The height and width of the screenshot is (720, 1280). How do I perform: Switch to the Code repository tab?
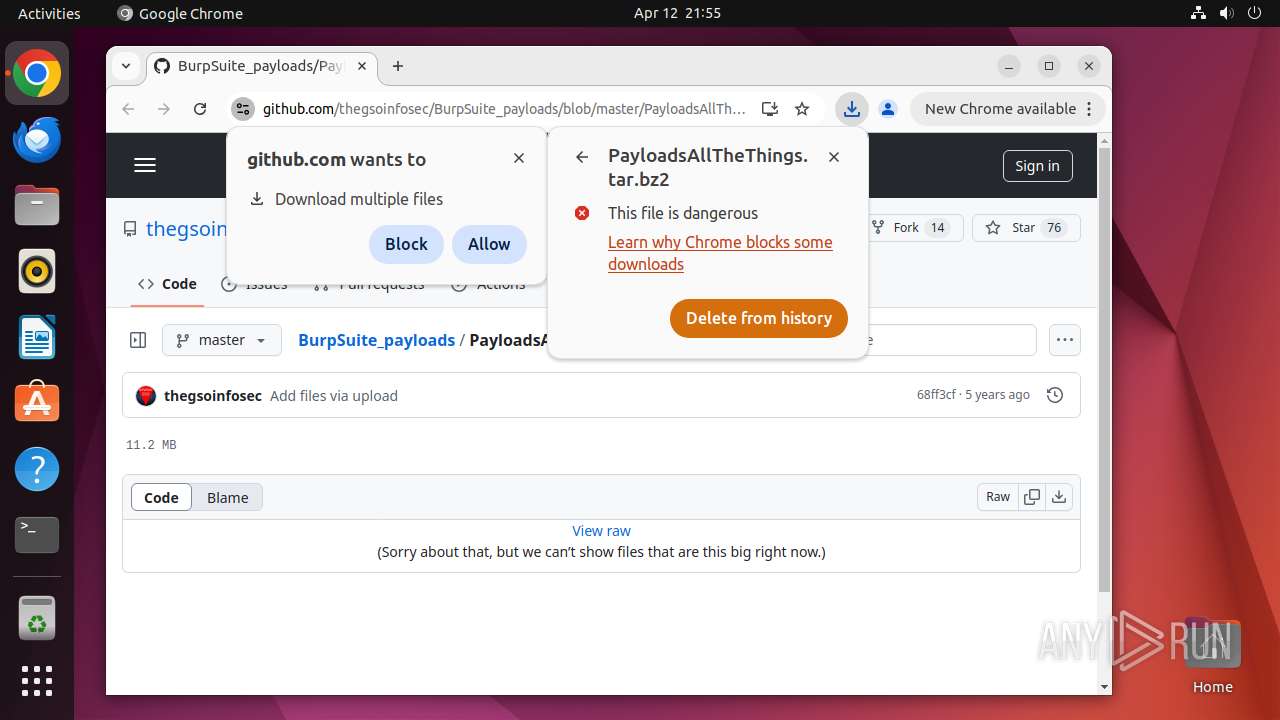168,284
